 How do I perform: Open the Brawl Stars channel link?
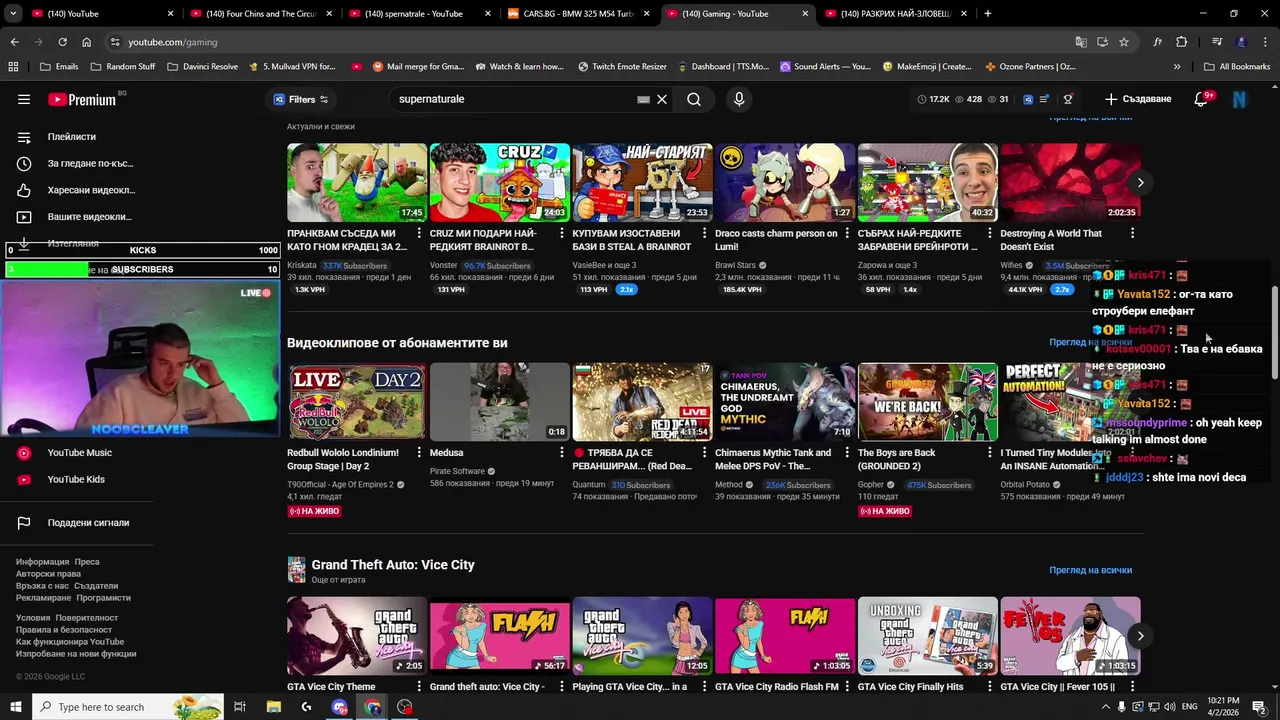(736, 265)
